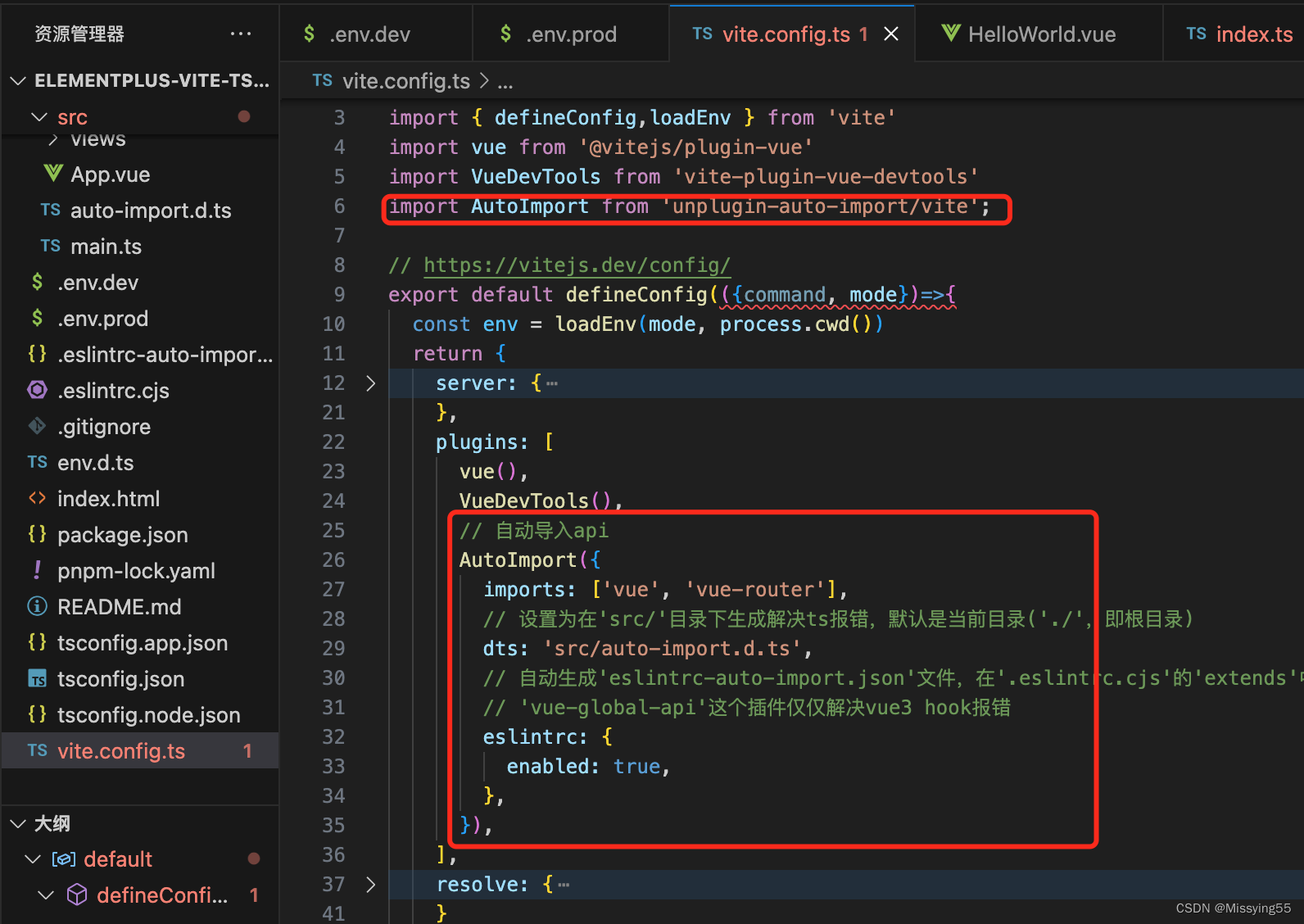Collapse the 大纲 outline section

18,823
